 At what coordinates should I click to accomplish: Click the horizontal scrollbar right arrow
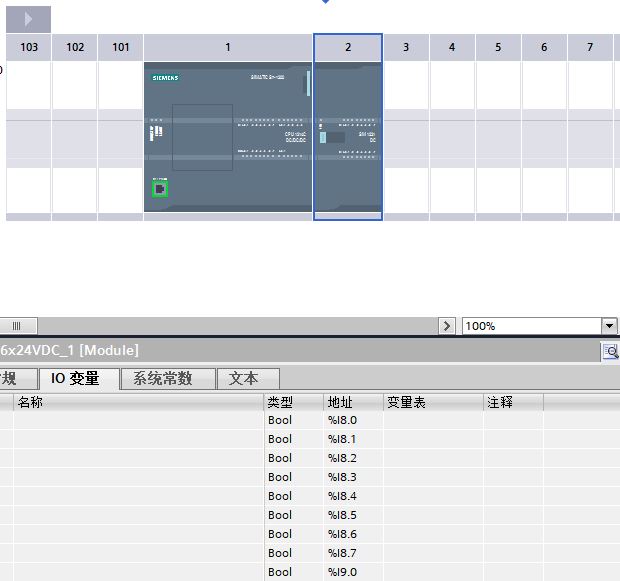click(x=447, y=326)
